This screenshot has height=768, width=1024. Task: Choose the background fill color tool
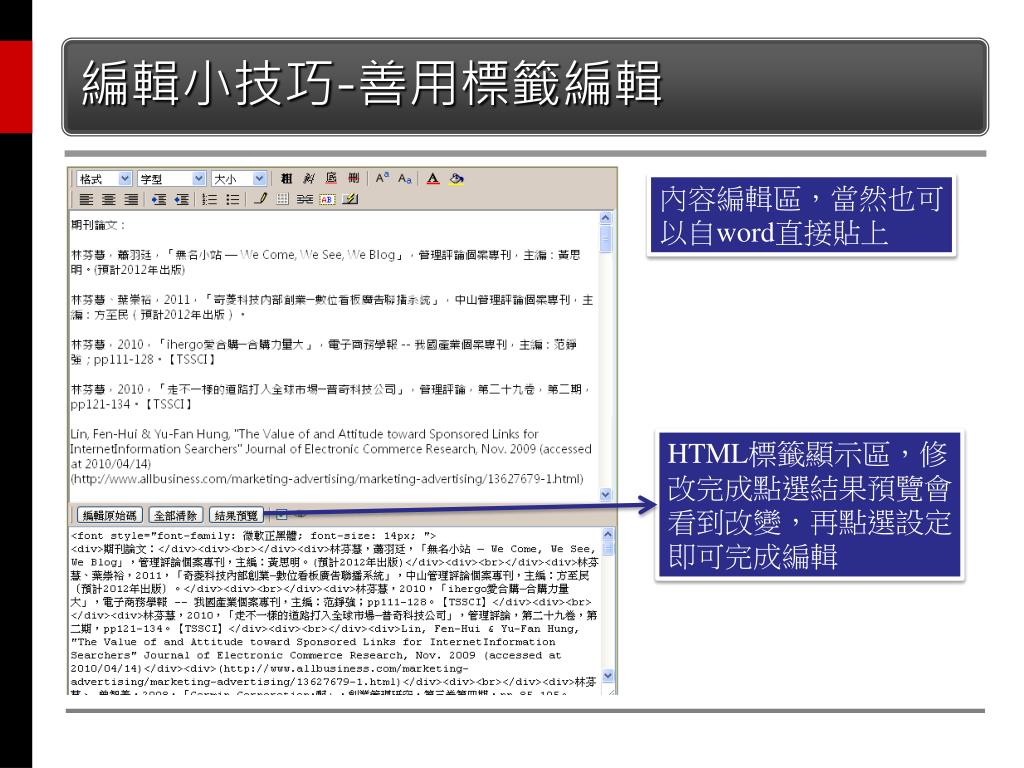pos(456,178)
